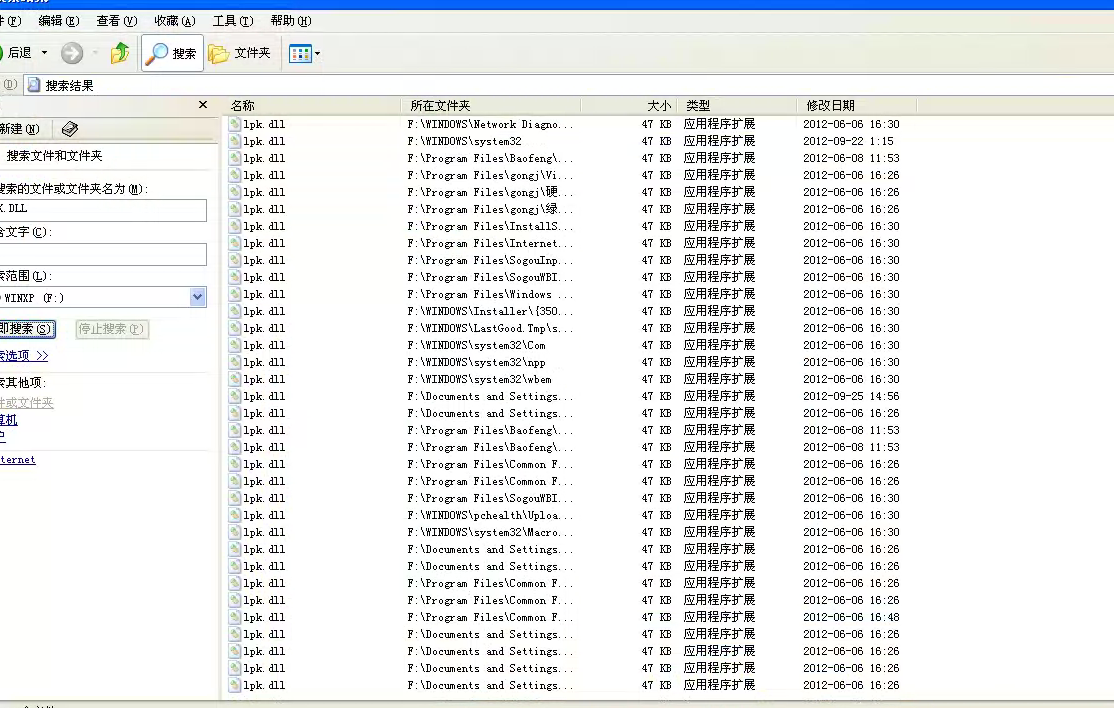Sort by the 大小 column header
The width and height of the screenshot is (1114, 708).
coord(629,105)
